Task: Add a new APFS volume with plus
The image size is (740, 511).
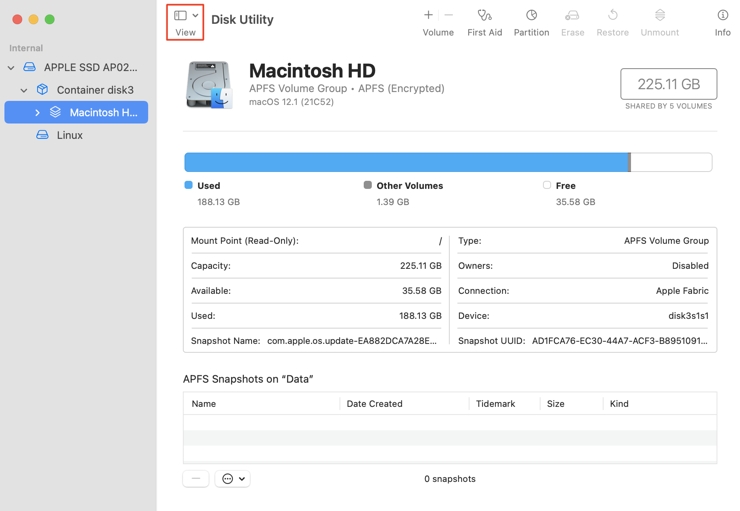Action: point(428,15)
